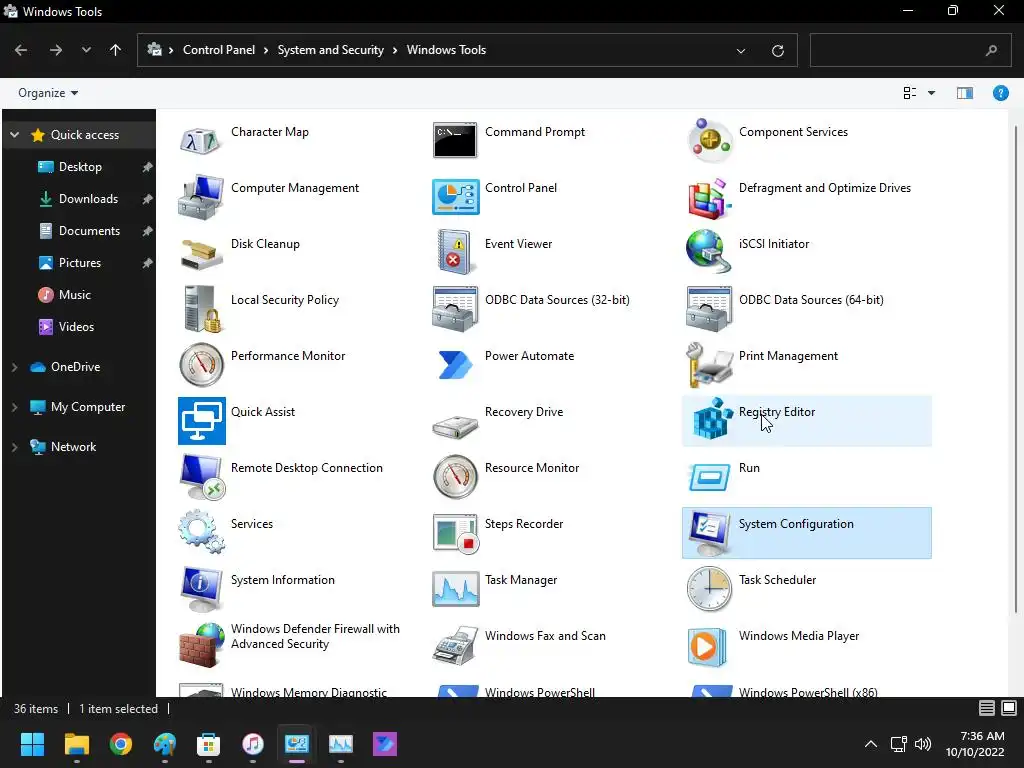Switch to details view in status bar
The width and height of the screenshot is (1024, 768).
(x=987, y=708)
